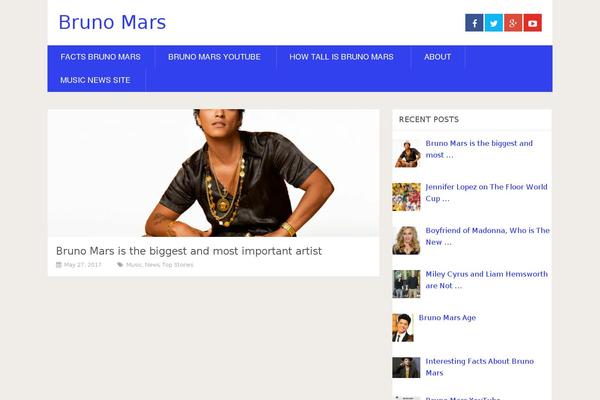Open Boyfriend of Madonna recent post
The height and width of the screenshot is (400, 600).
[488, 236]
